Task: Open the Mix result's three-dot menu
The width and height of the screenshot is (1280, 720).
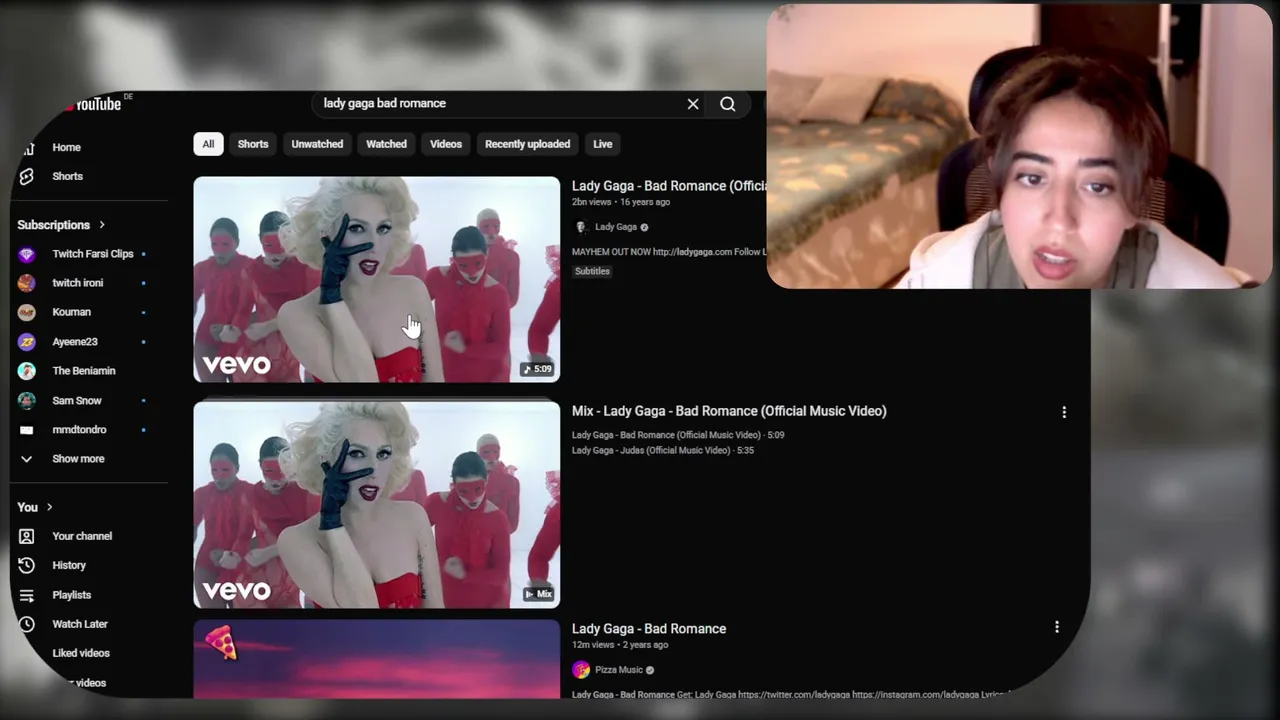Action: click(x=1064, y=412)
